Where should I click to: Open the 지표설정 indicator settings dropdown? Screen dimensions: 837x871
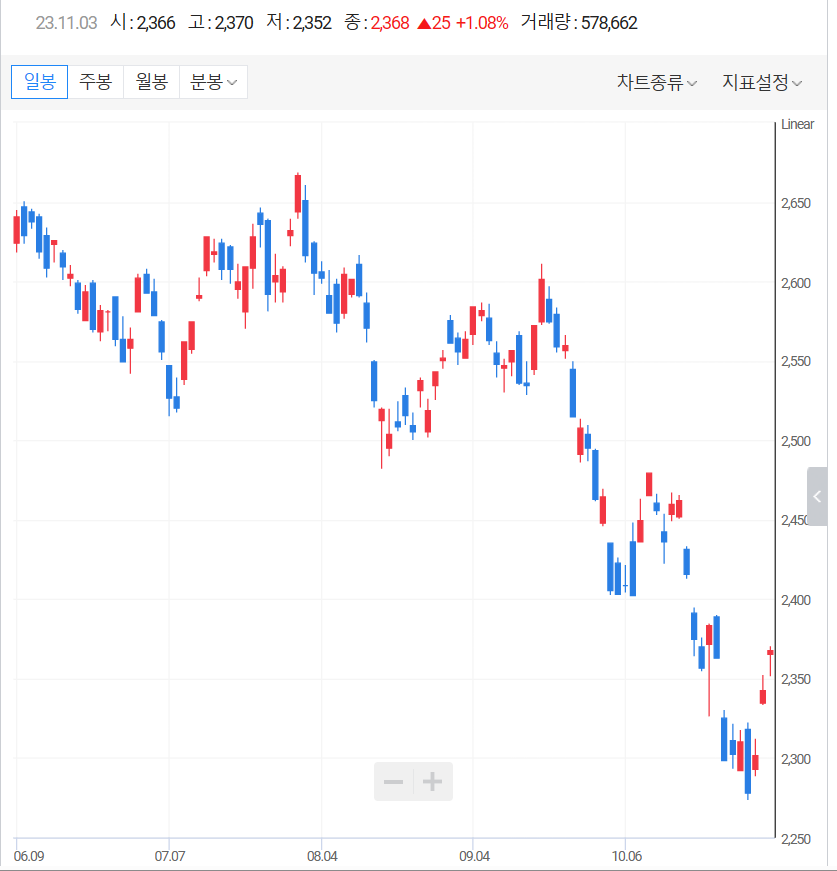[x=761, y=82]
